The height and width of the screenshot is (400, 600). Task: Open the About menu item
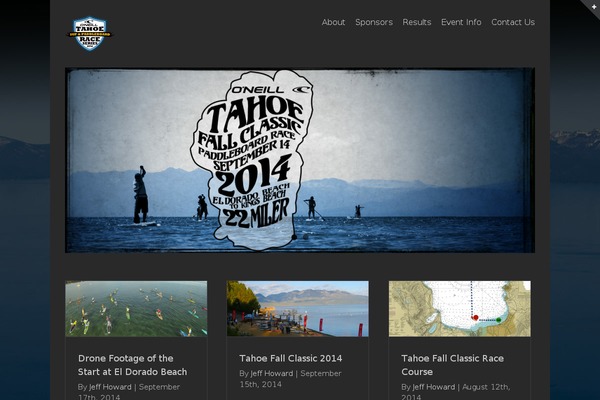333,22
